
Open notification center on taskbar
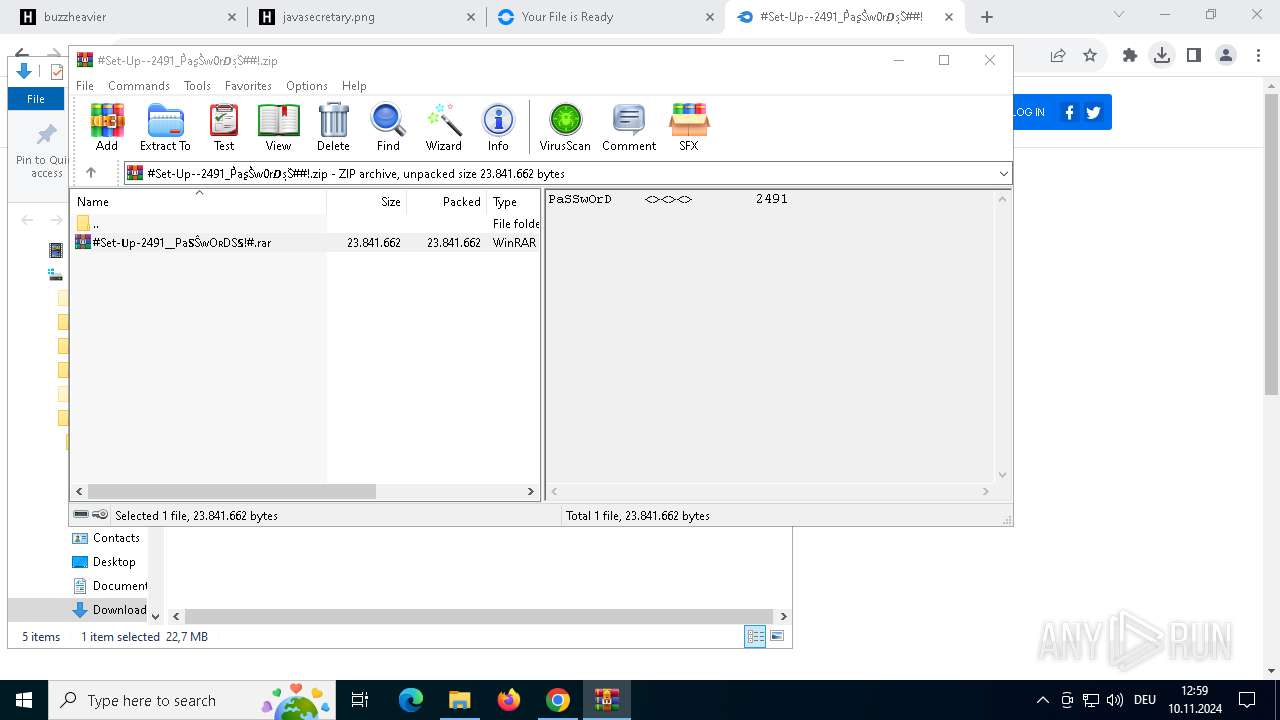(1247, 700)
